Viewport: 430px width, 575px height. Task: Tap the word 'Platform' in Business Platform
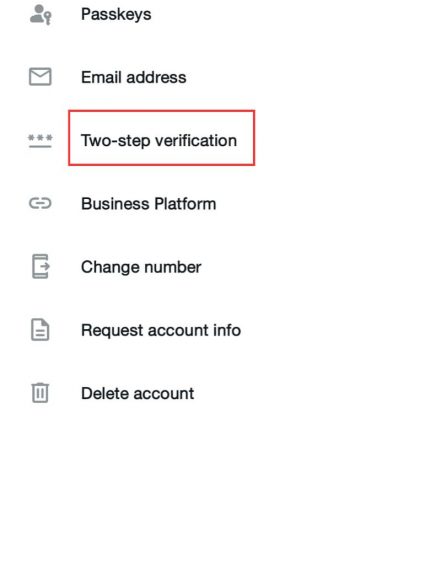coord(185,204)
